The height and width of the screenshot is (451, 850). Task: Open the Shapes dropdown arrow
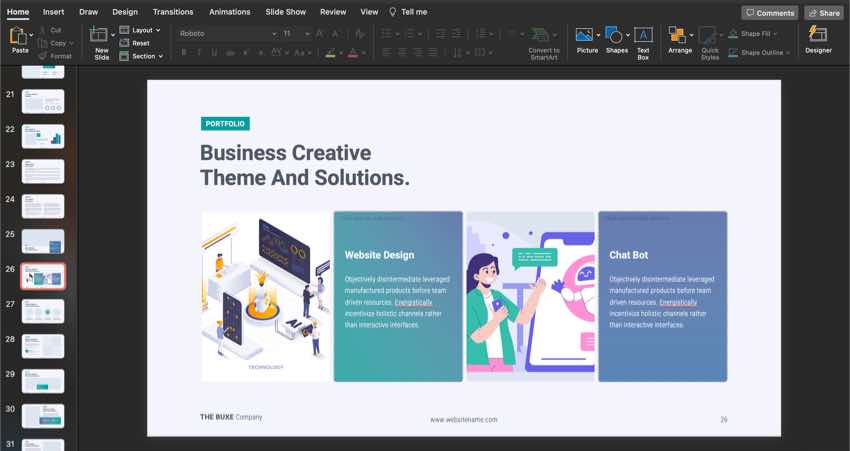[628, 35]
